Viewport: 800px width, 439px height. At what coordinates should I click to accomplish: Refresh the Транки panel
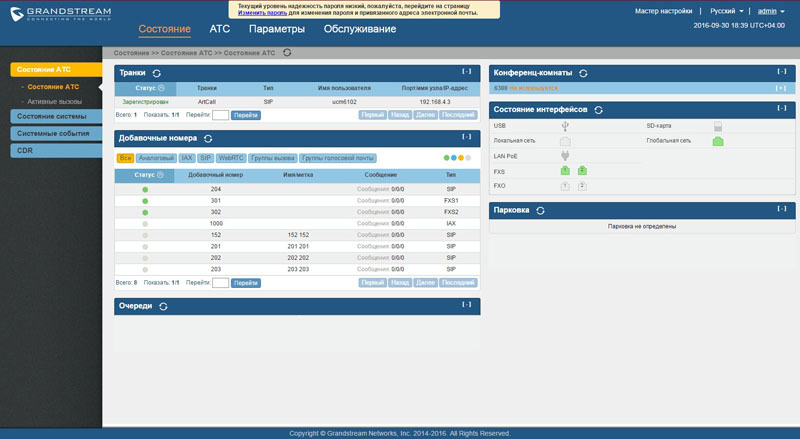tap(157, 74)
